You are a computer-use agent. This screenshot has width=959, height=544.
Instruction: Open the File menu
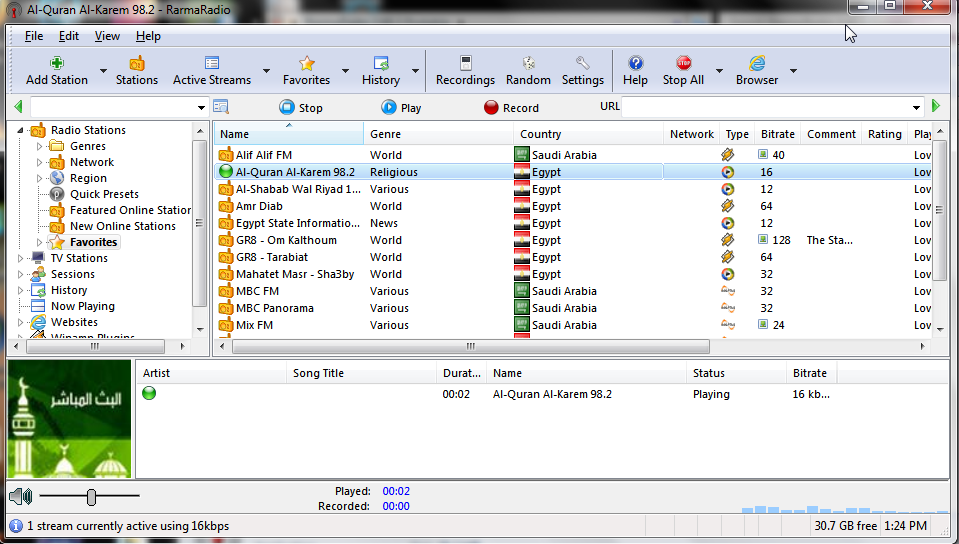pyautogui.click(x=34, y=36)
